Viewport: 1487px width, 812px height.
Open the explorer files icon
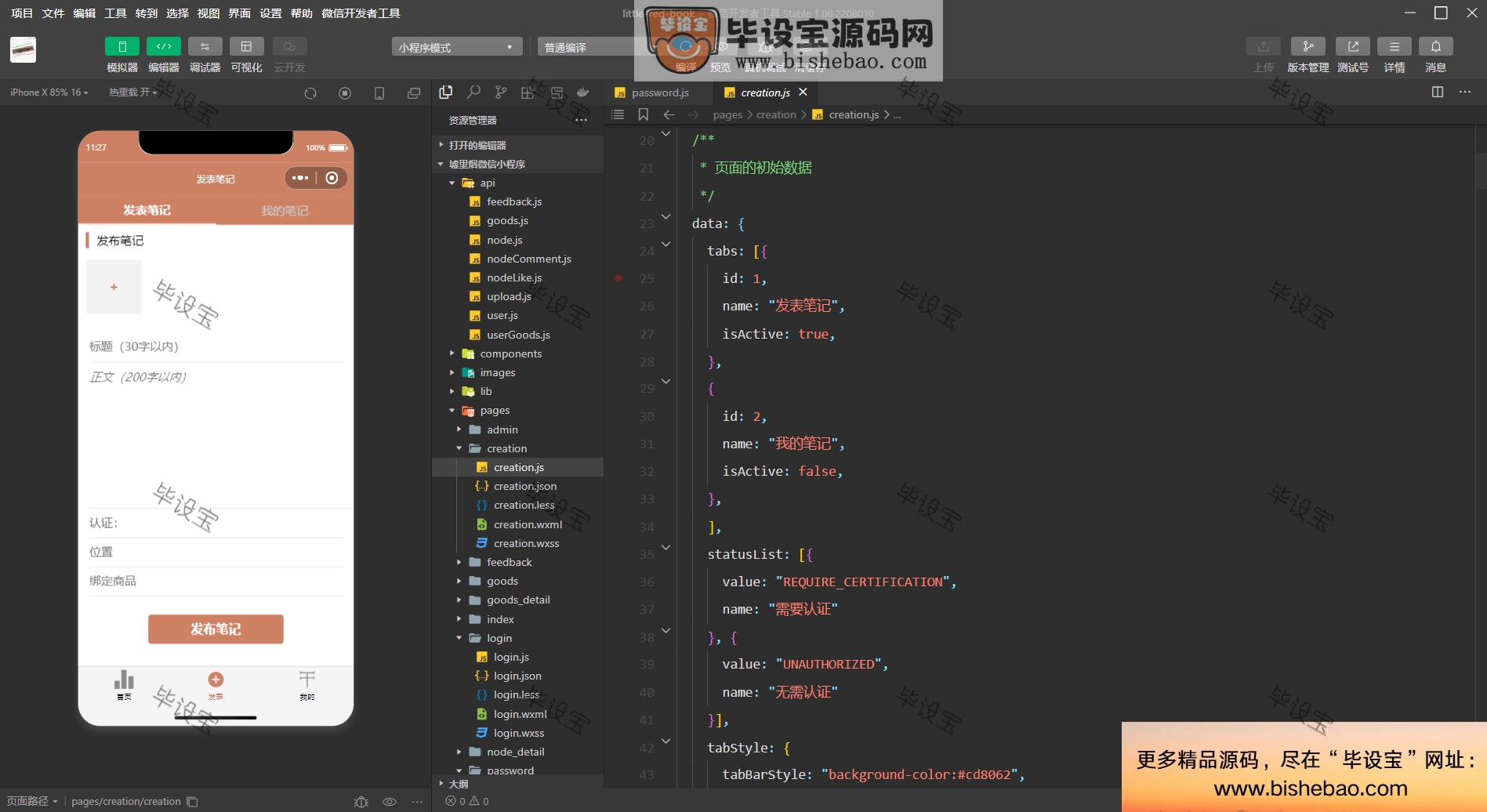[446, 92]
